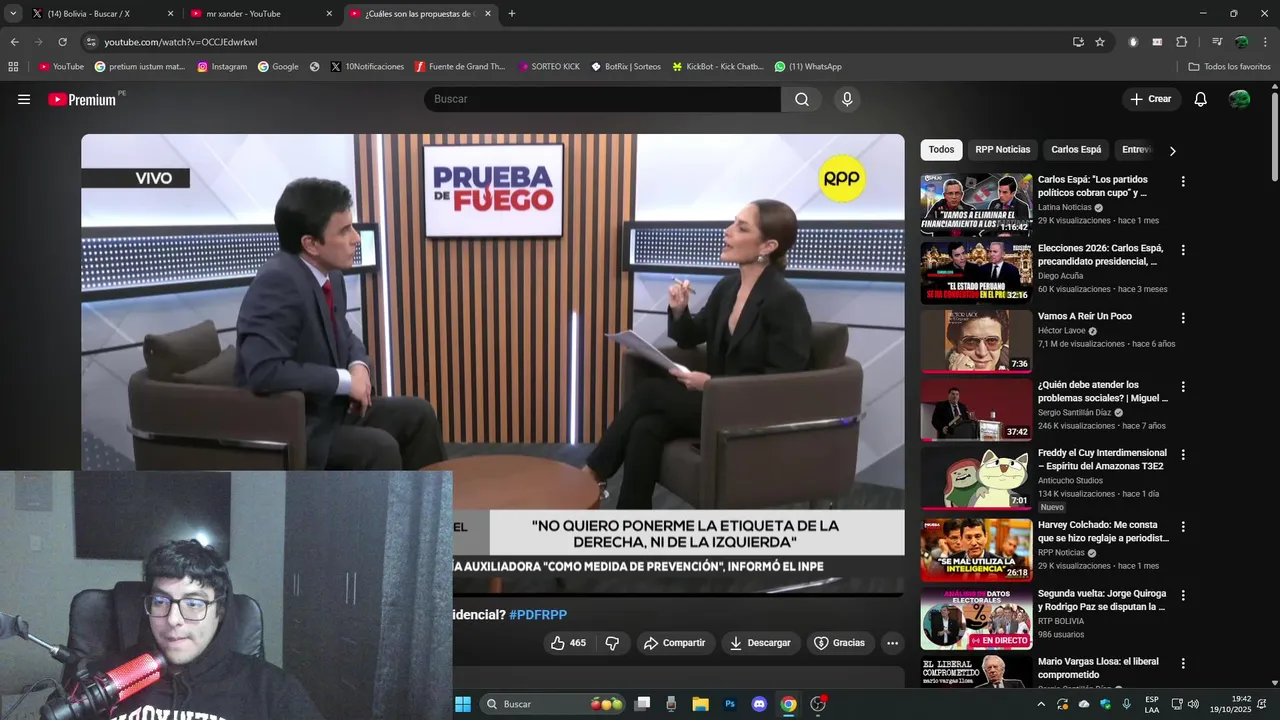Open options for the Segunda vuelta video
This screenshot has height=720, width=1280.
coord(1183,595)
